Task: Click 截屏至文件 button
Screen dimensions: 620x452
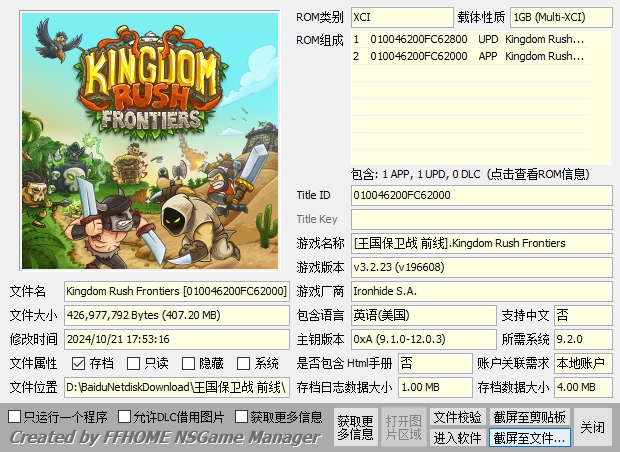Action: pos(529,438)
